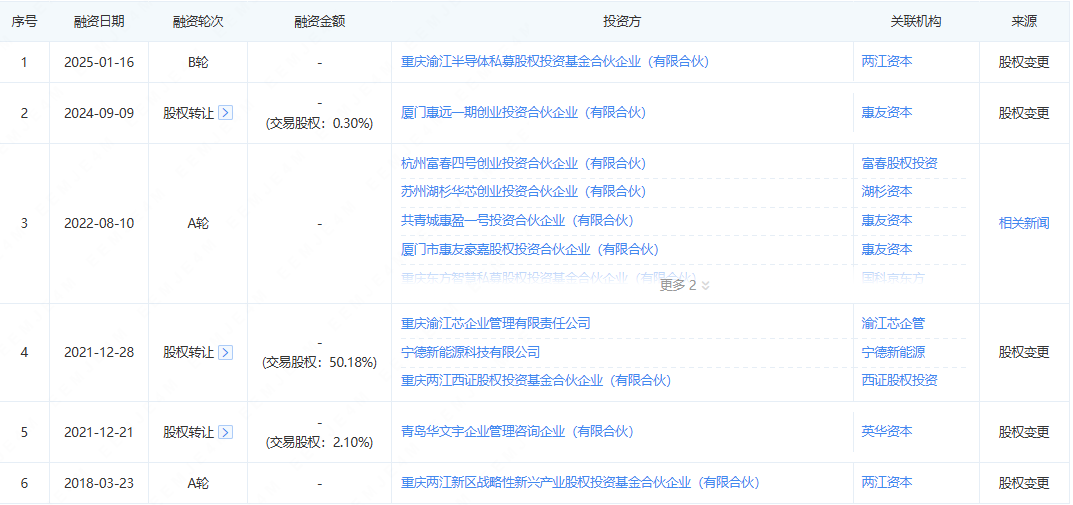Screen dimensions: 1073x505
Task: Open 英华资本 institution link
Action: coord(887,432)
